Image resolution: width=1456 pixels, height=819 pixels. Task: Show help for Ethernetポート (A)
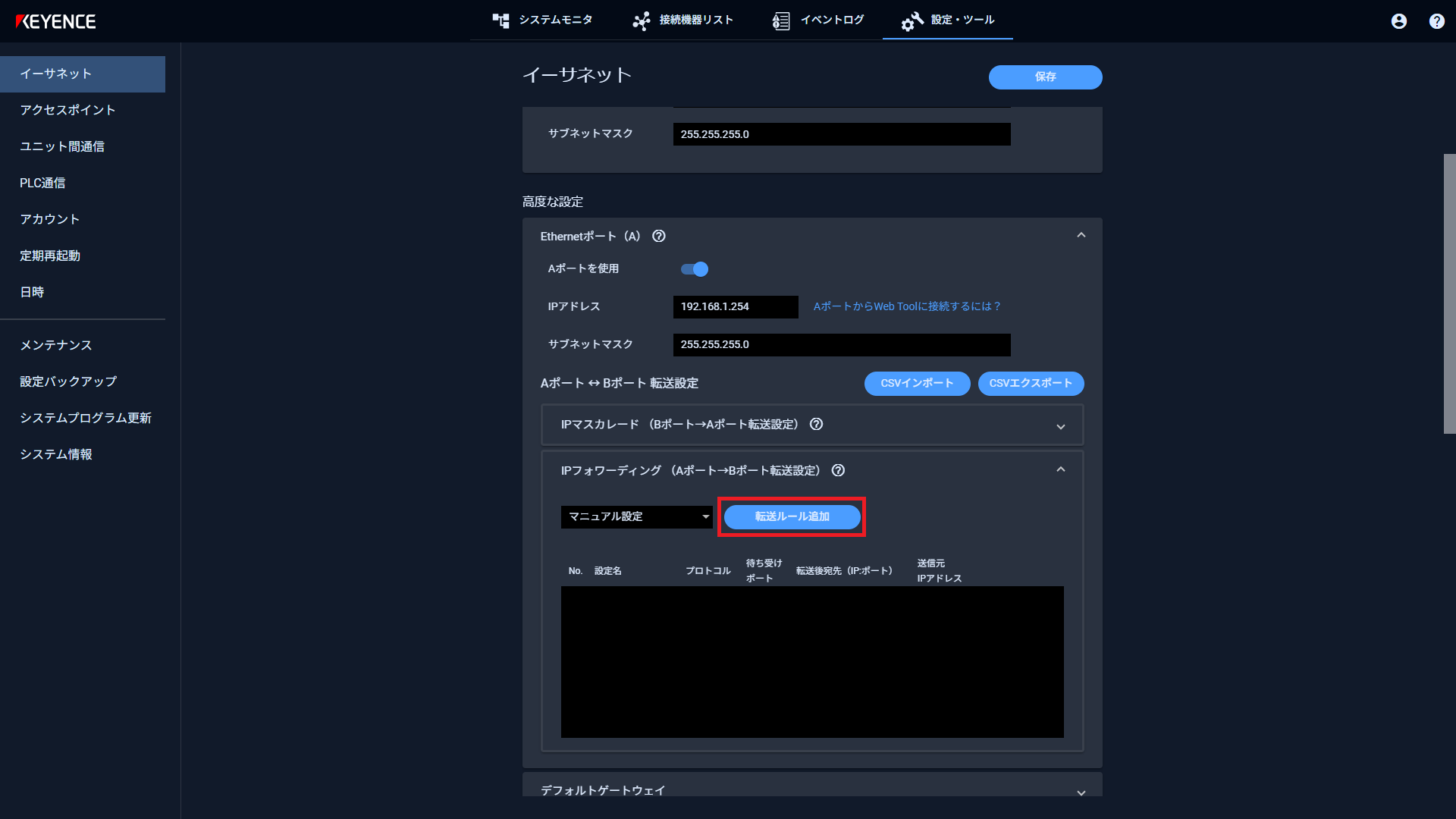click(x=659, y=236)
